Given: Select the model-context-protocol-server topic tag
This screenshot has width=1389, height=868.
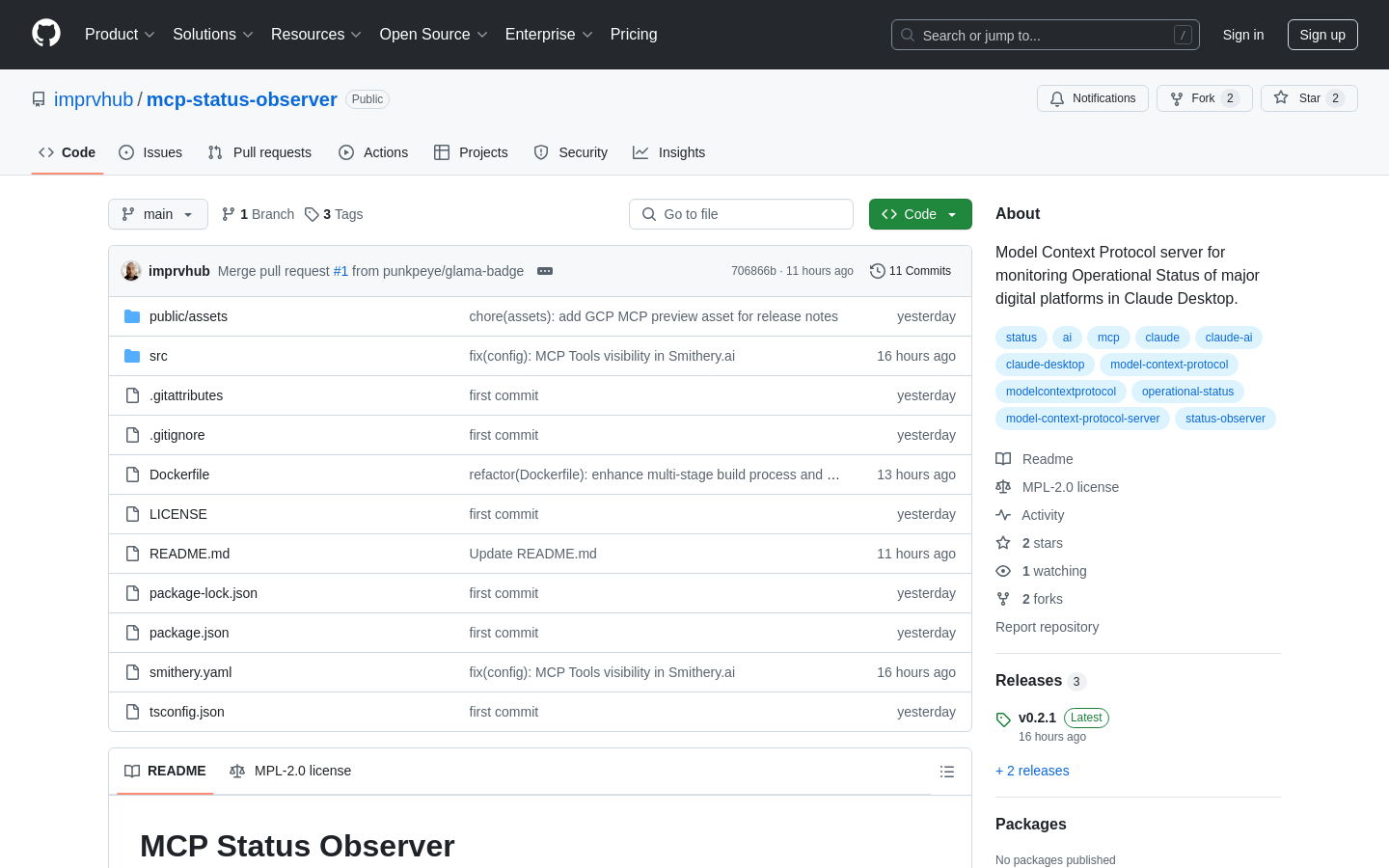Looking at the screenshot, I should (x=1082, y=419).
